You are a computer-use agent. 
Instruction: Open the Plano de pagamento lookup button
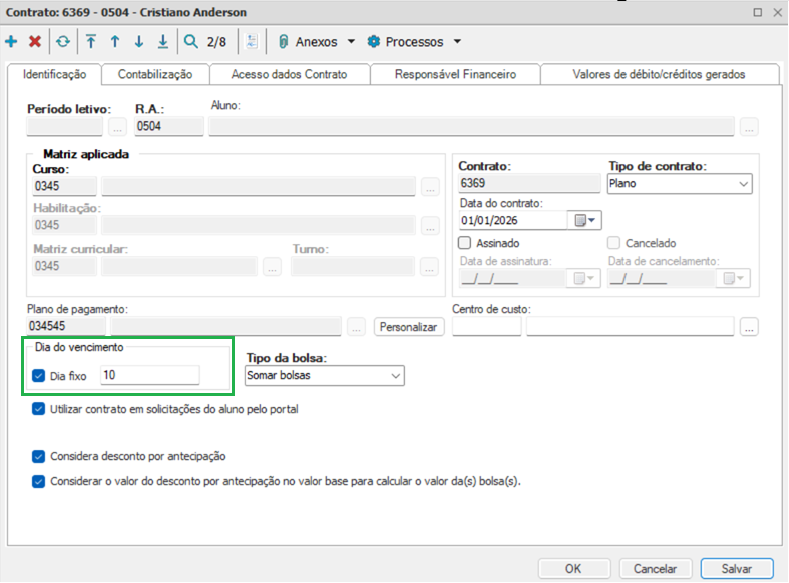click(356, 327)
